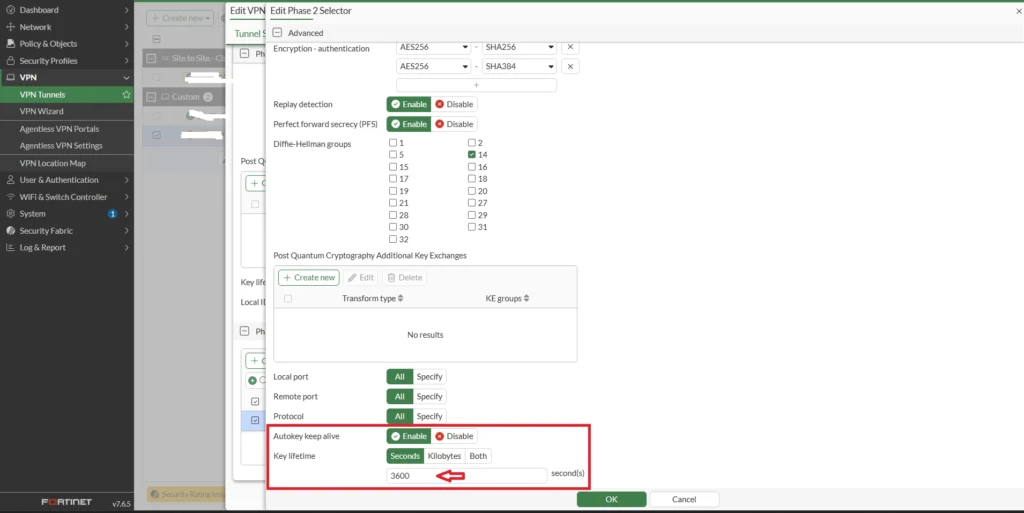Click the Network cross-arrows icon
The image size is (1024, 513).
coord(10,27)
